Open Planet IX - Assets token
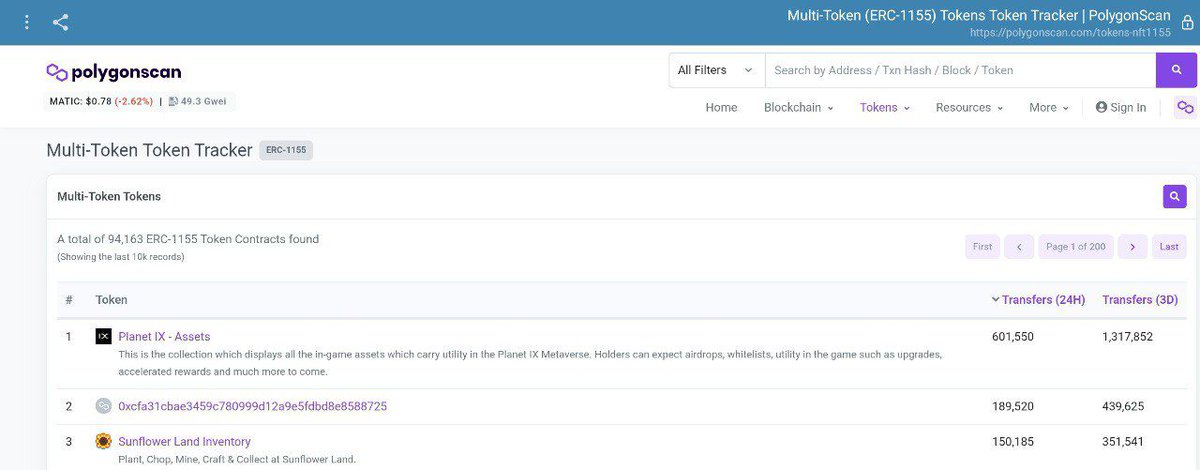 (x=164, y=336)
